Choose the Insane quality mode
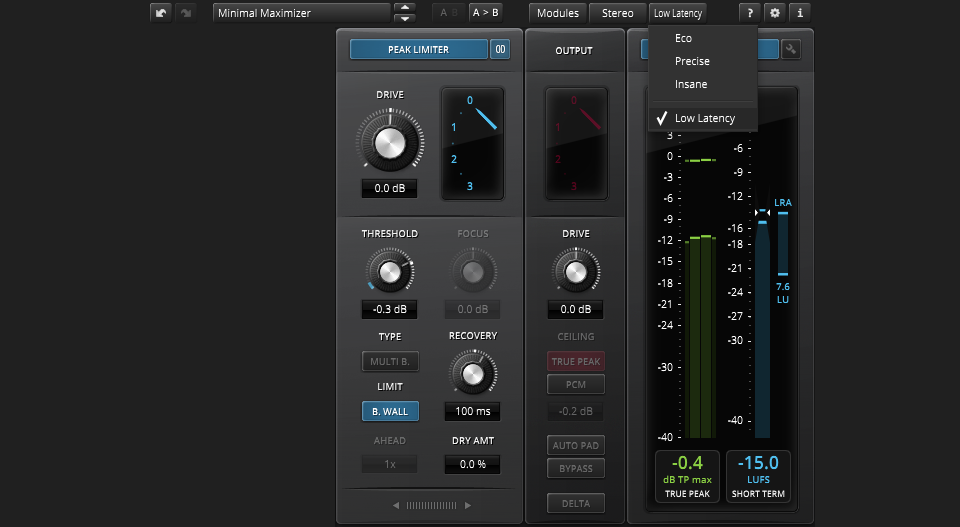Image resolution: width=960 pixels, height=527 pixels. point(690,84)
